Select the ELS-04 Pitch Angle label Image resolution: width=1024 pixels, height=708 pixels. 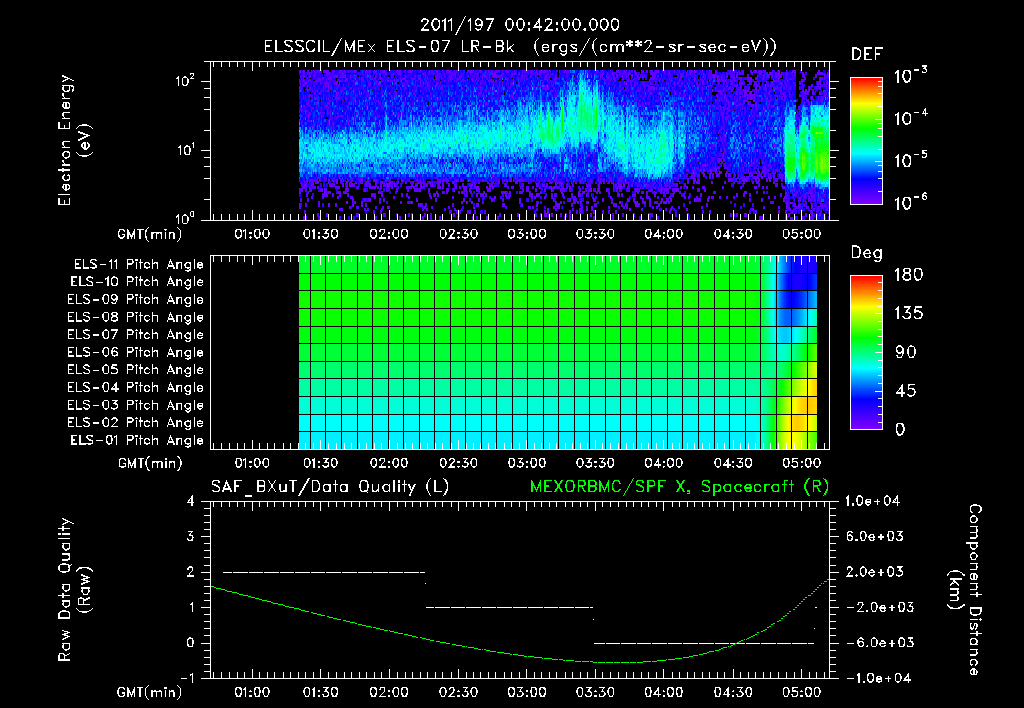135,388
